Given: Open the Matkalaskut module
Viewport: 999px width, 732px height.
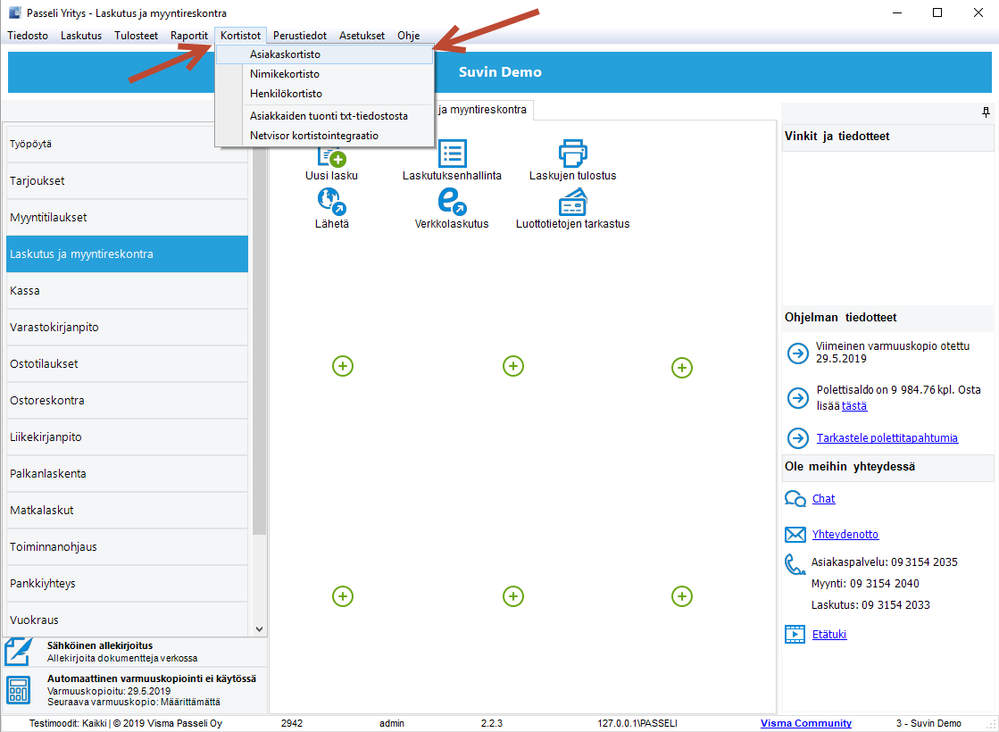Looking at the screenshot, I should [x=127, y=510].
